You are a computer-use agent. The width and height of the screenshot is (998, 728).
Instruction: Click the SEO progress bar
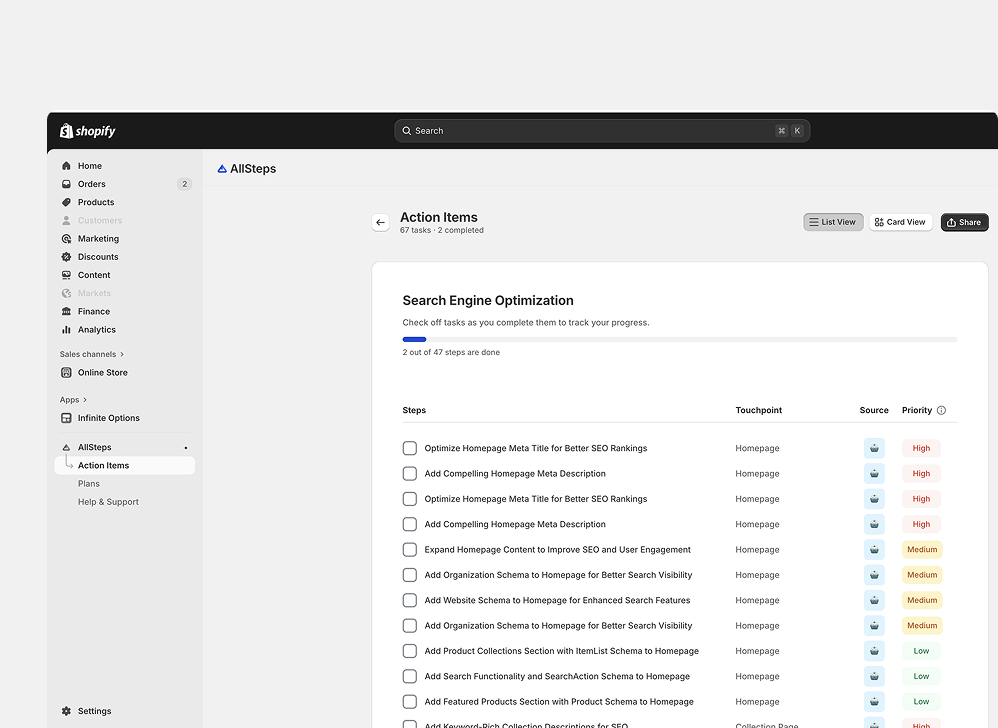pos(679,340)
